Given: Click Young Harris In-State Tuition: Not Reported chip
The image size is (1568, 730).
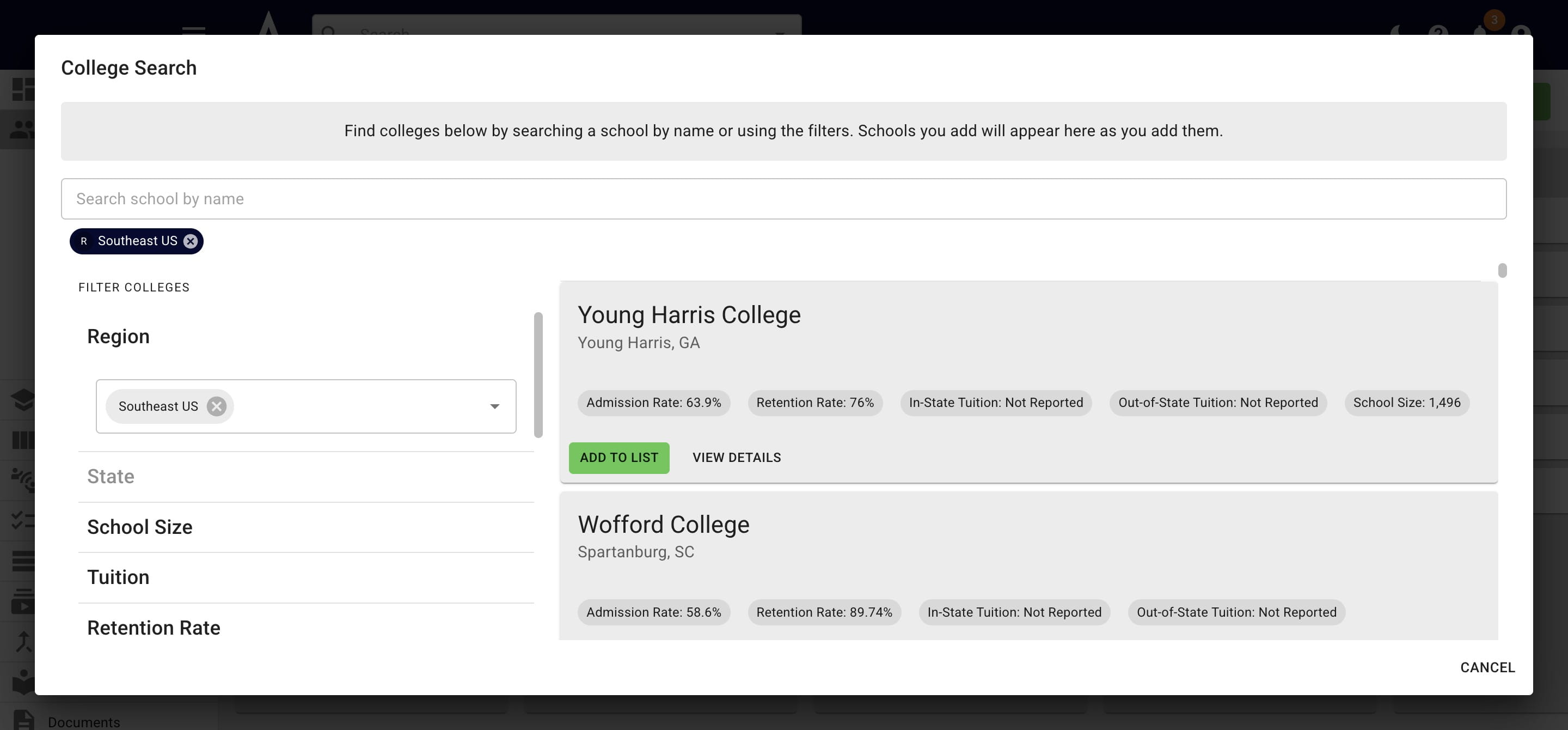Looking at the screenshot, I should [x=996, y=403].
